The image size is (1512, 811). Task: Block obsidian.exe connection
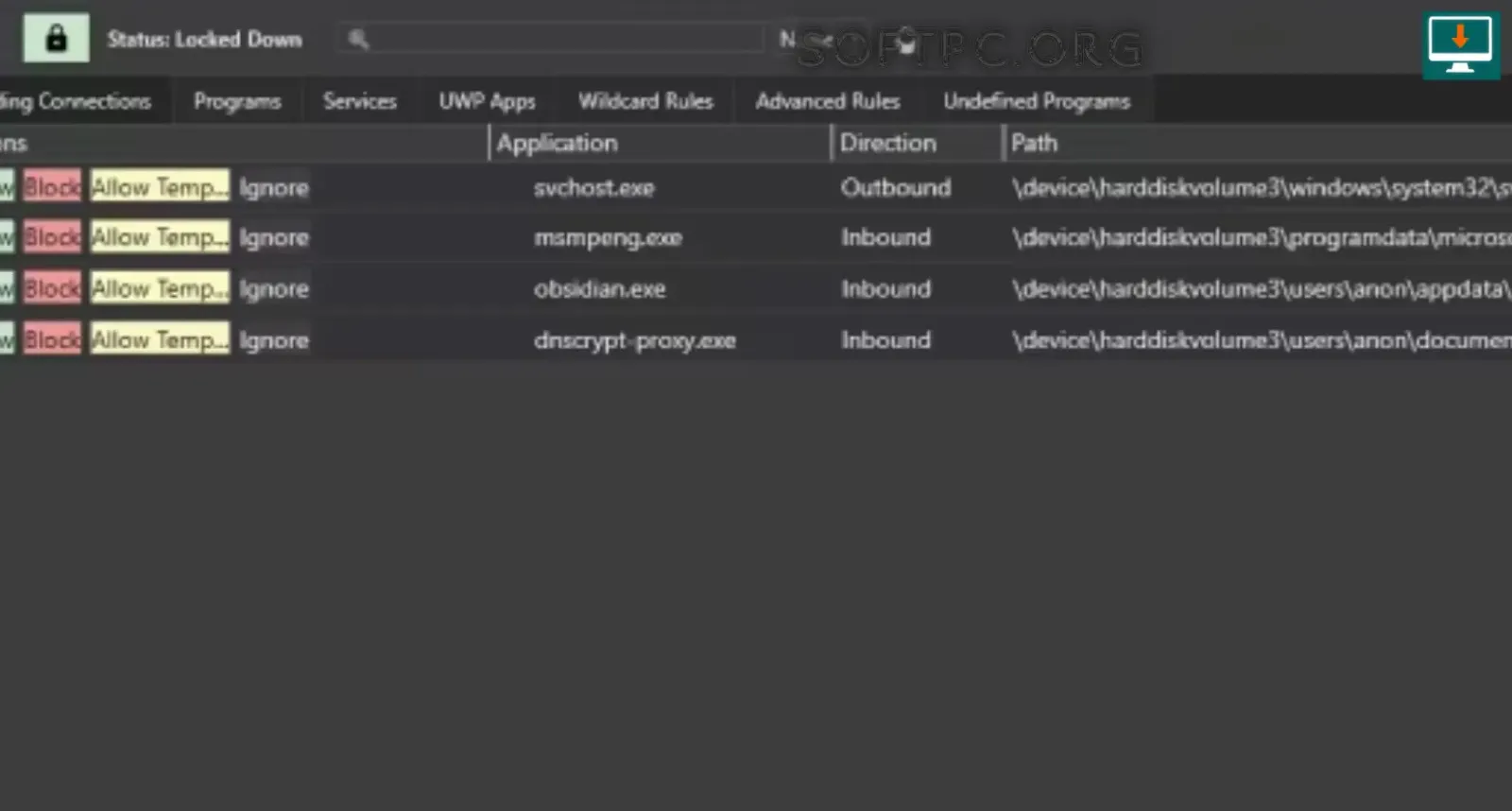(52, 288)
